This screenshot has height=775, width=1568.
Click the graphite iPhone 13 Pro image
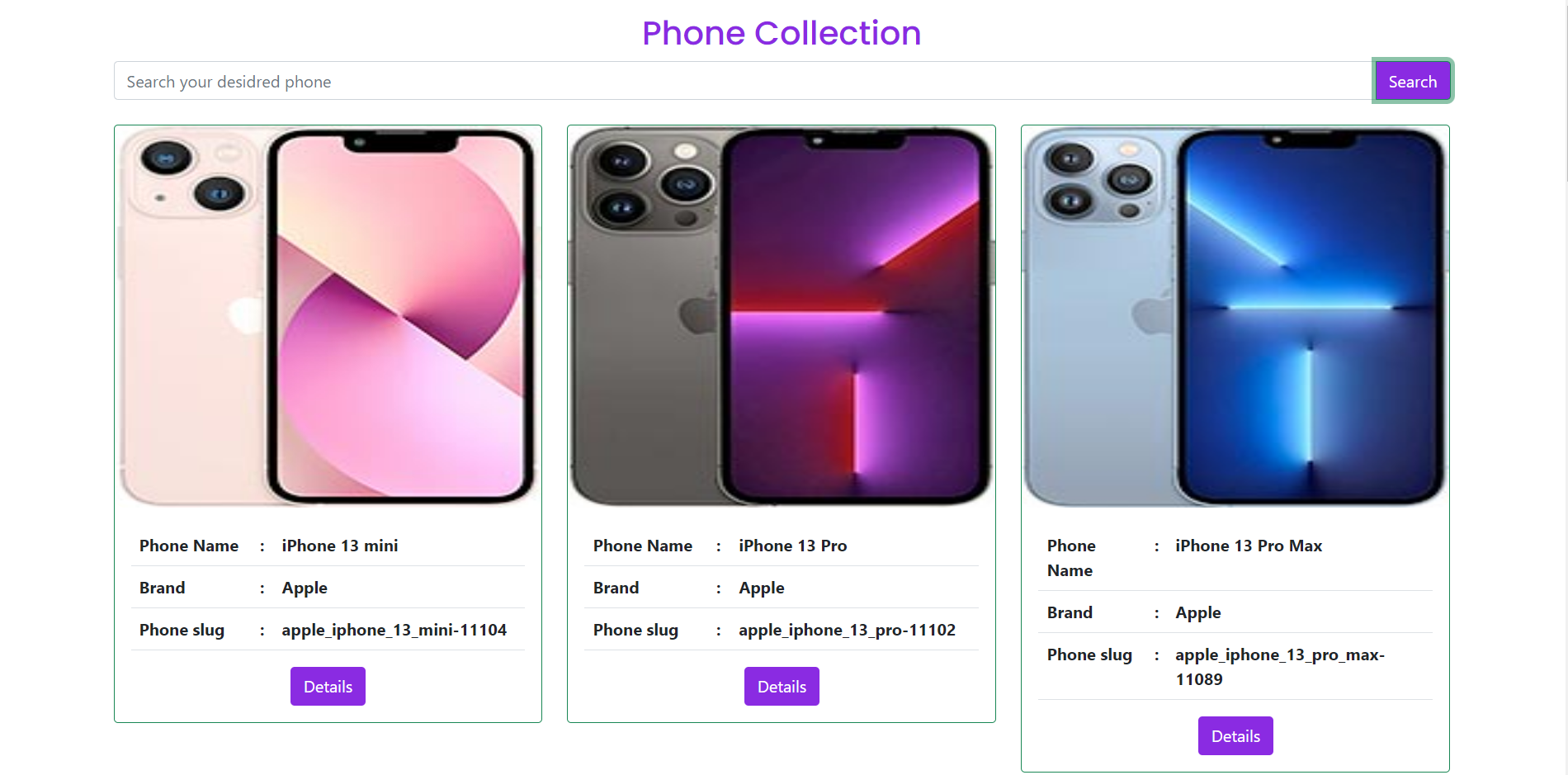(782, 316)
